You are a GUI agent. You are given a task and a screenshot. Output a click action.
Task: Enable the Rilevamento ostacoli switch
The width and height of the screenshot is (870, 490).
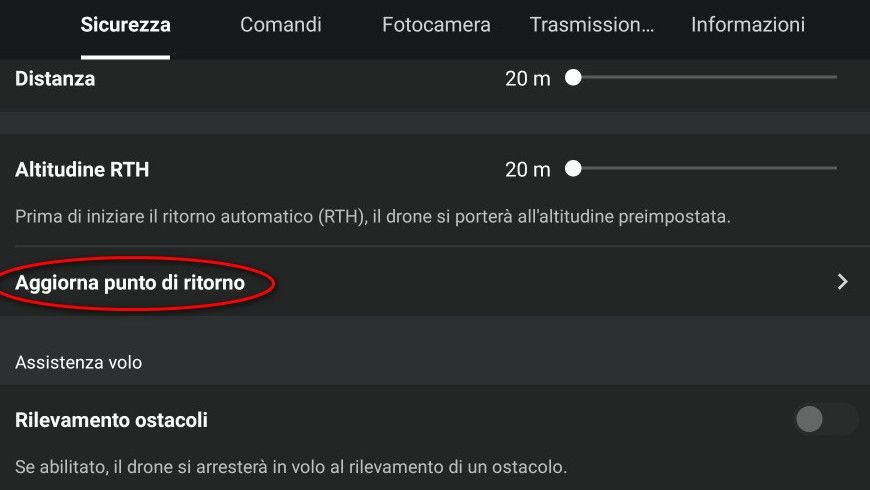click(826, 420)
